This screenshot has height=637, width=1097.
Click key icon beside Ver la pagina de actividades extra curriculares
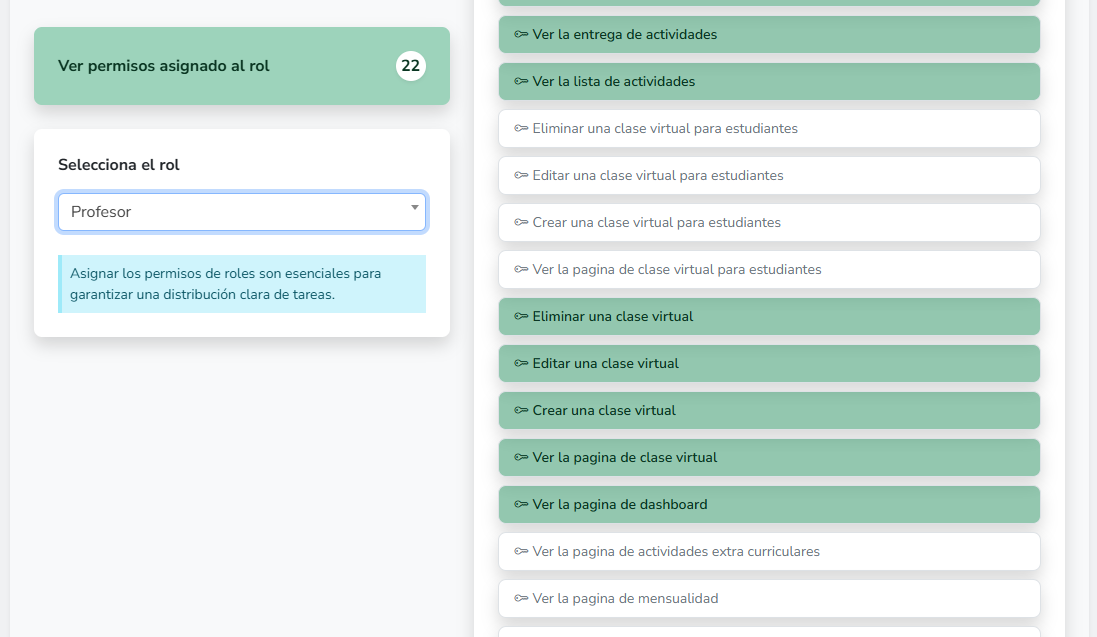[x=521, y=551]
